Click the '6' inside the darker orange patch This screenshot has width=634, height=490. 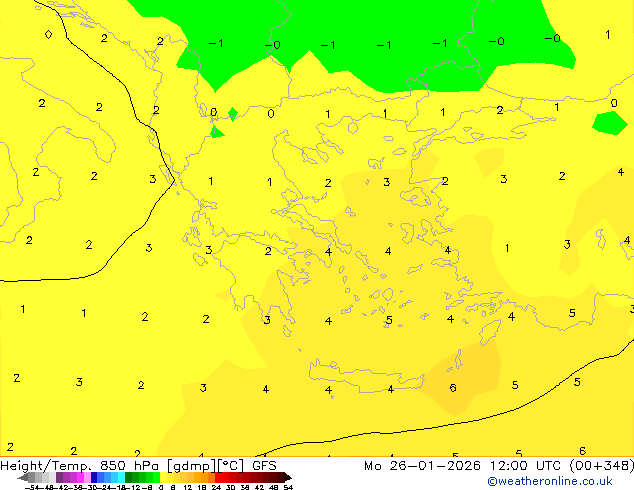(x=453, y=388)
